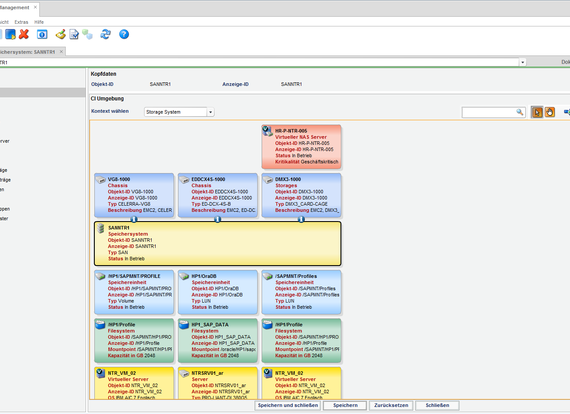
Task: Click the info connector below DMX3-1000
Action: pos(301,219)
